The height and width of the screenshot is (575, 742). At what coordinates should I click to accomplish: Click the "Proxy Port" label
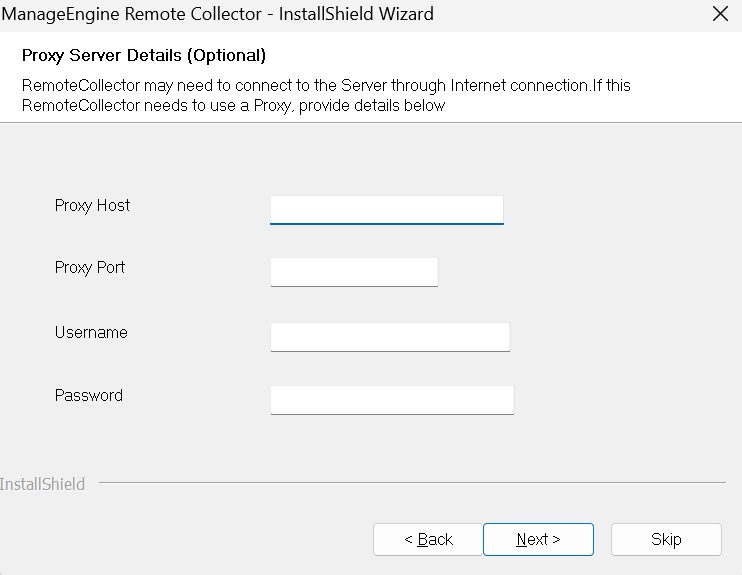(x=90, y=268)
